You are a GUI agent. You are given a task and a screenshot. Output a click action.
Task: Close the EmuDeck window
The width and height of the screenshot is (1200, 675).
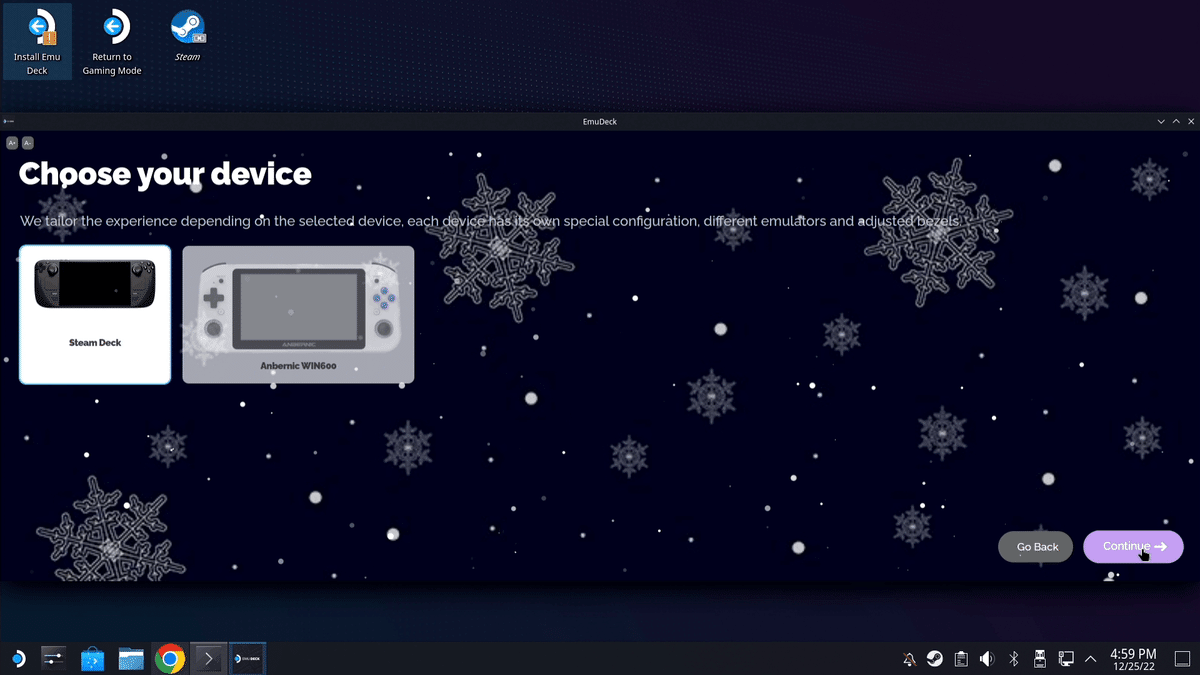(1191, 121)
